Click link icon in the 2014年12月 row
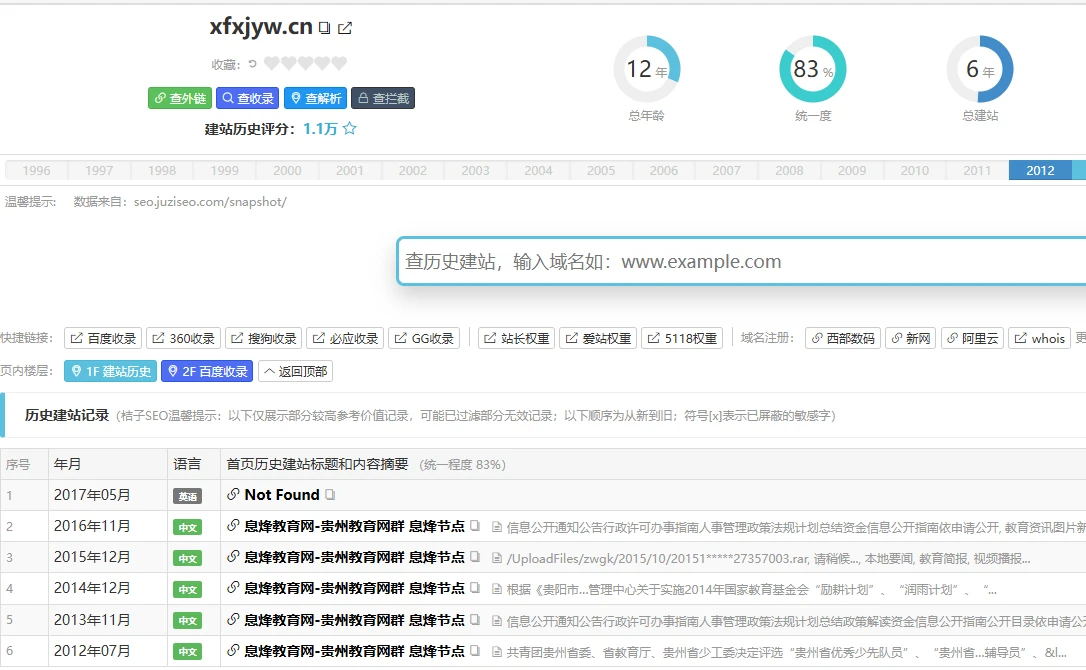The width and height of the screenshot is (1086, 670). pyautogui.click(x=233, y=589)
